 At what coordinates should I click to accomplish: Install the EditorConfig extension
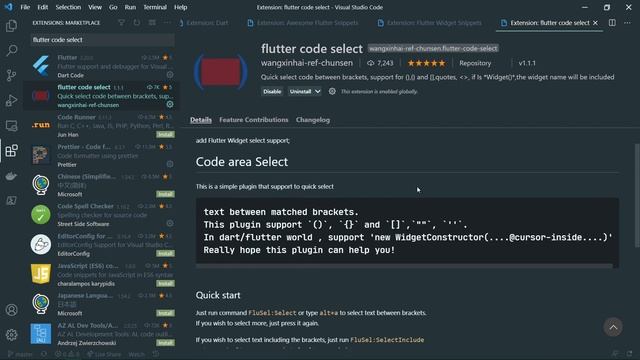pyautogui.click(x=165, y=253)
